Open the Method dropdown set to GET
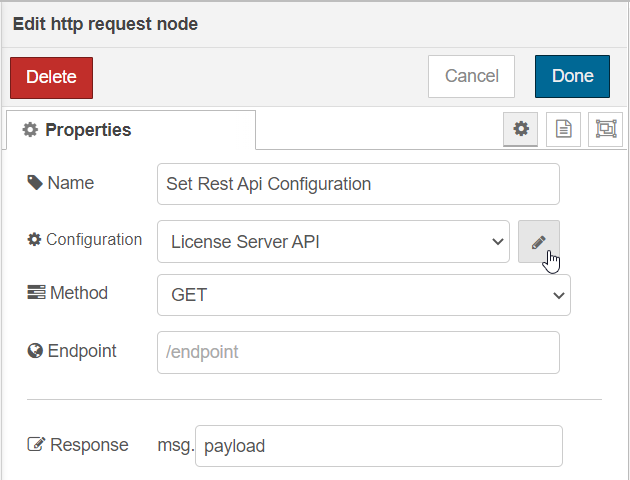Viewport: 630px width, 480px height. [364, 295]
